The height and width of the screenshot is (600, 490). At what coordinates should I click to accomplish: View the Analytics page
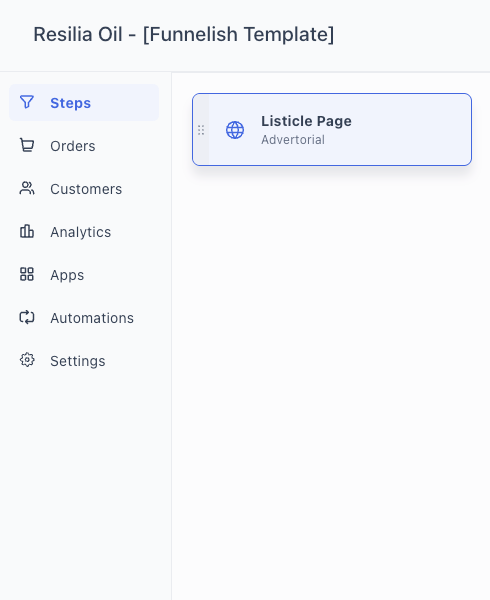coord(84,232)
